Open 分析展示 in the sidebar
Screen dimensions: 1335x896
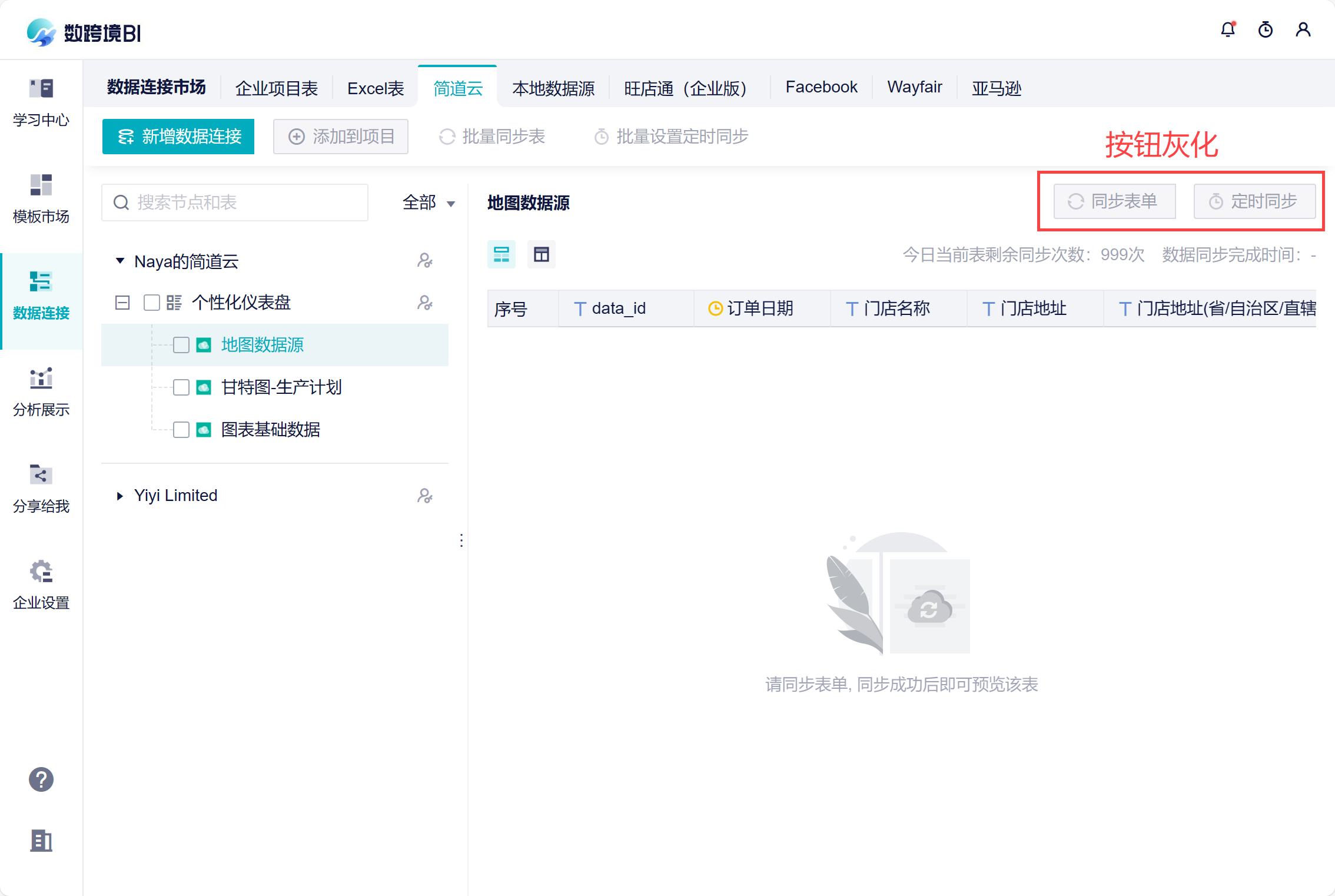pos(41,393)
